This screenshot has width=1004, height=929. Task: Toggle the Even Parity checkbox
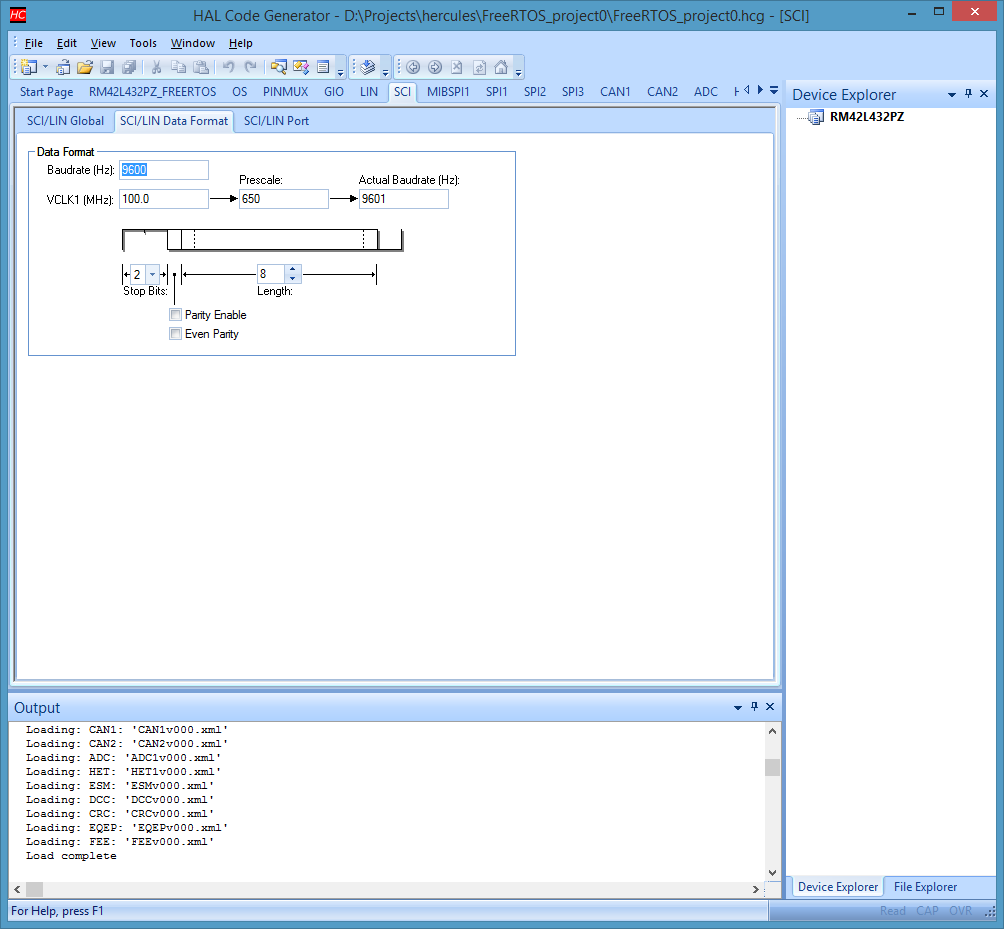click(x=175, y=334)
